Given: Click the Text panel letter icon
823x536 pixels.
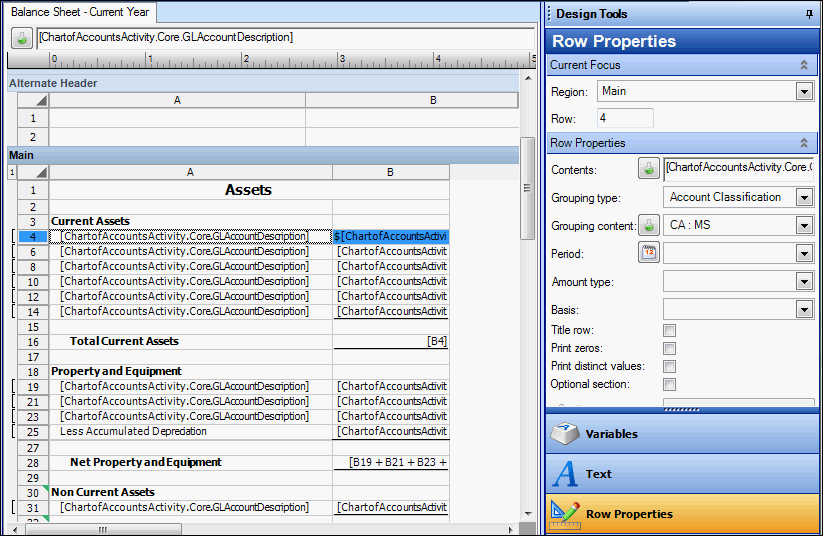Looking at the screenshot, I should tap(566, 474).
